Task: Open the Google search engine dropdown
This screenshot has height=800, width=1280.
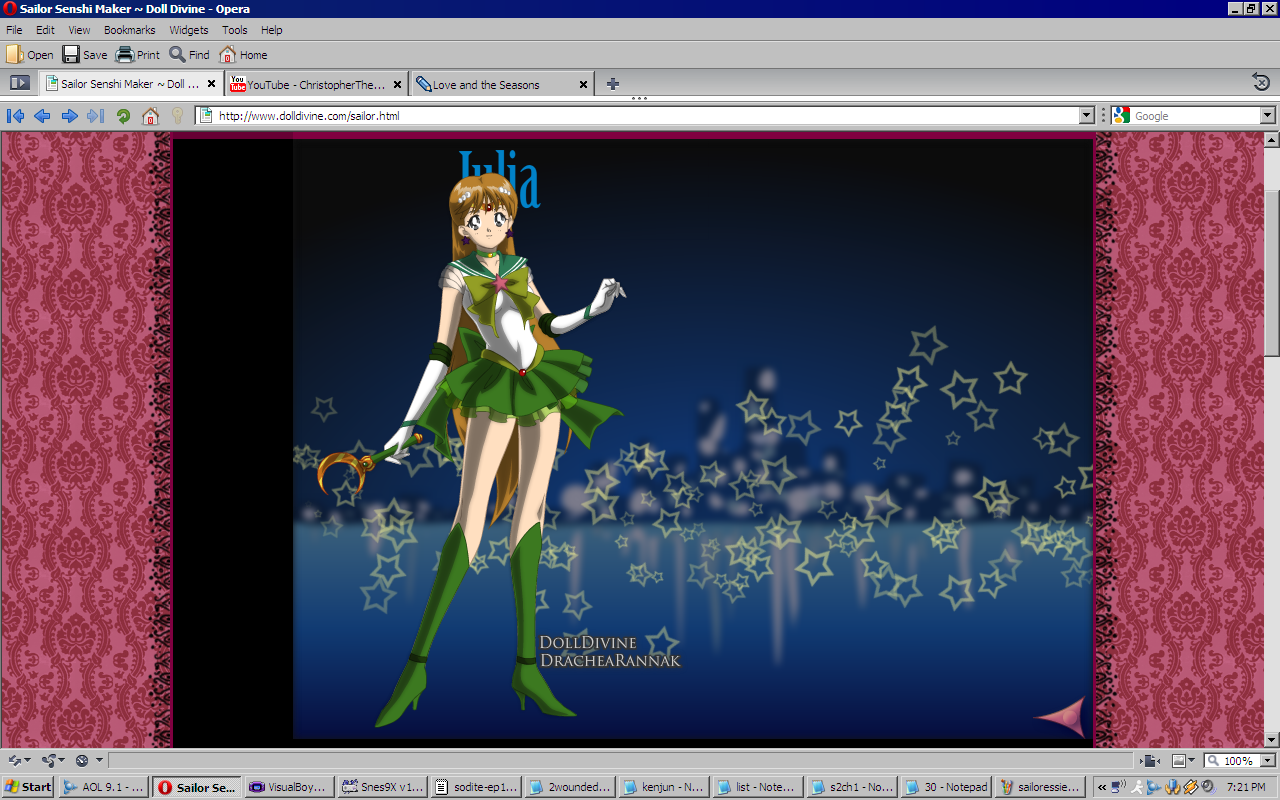Action: tap(1267, 116)
